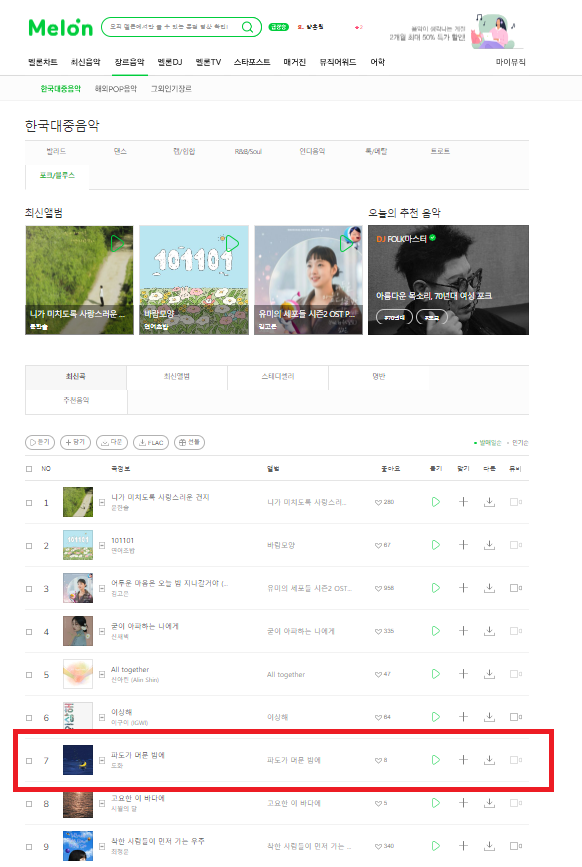Download song 5 All together
Image resolution: width=582 pixels, height=867 pixels.
pos(489,674)
